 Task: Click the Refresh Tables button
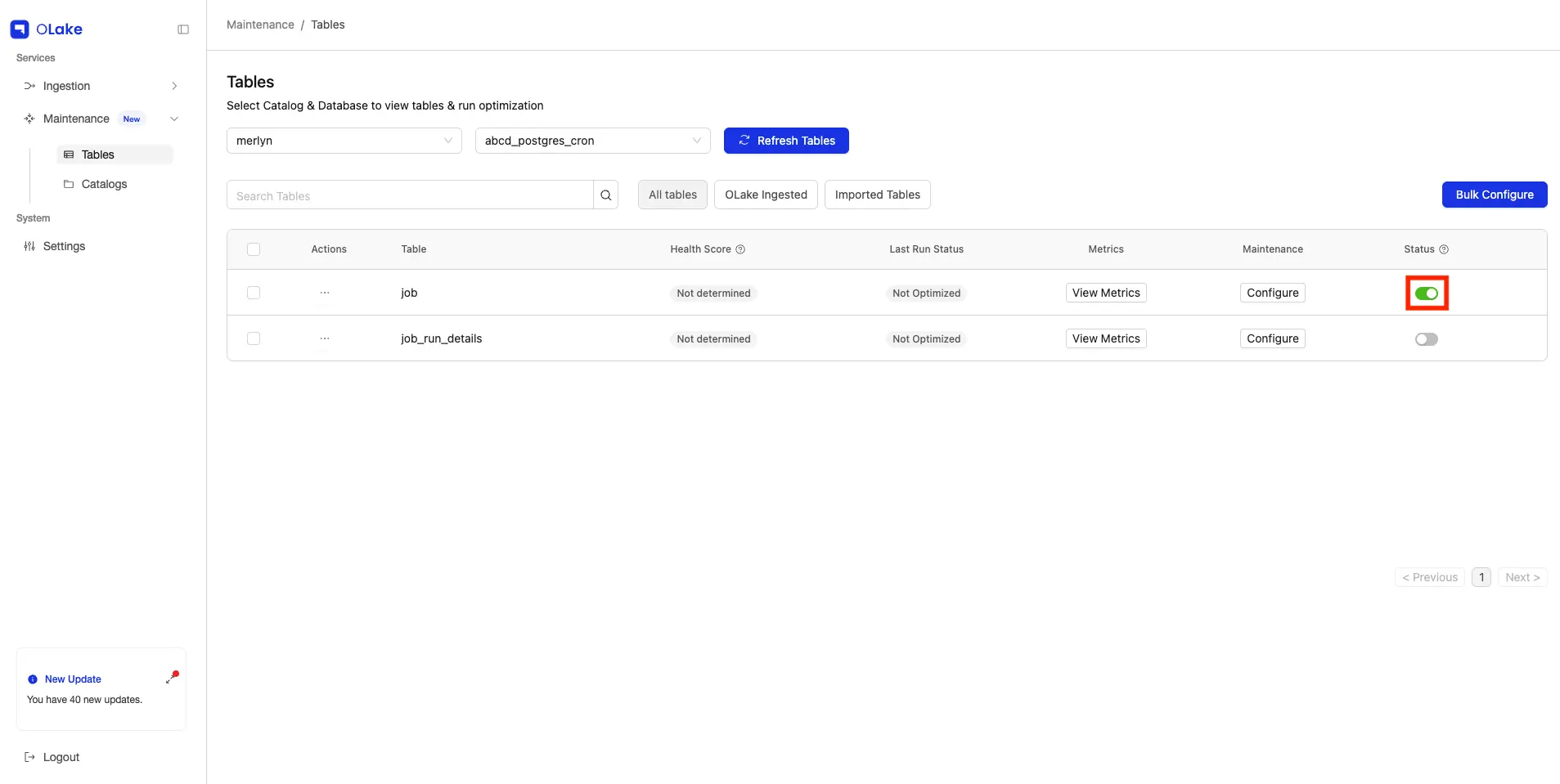tap(786, 141)
